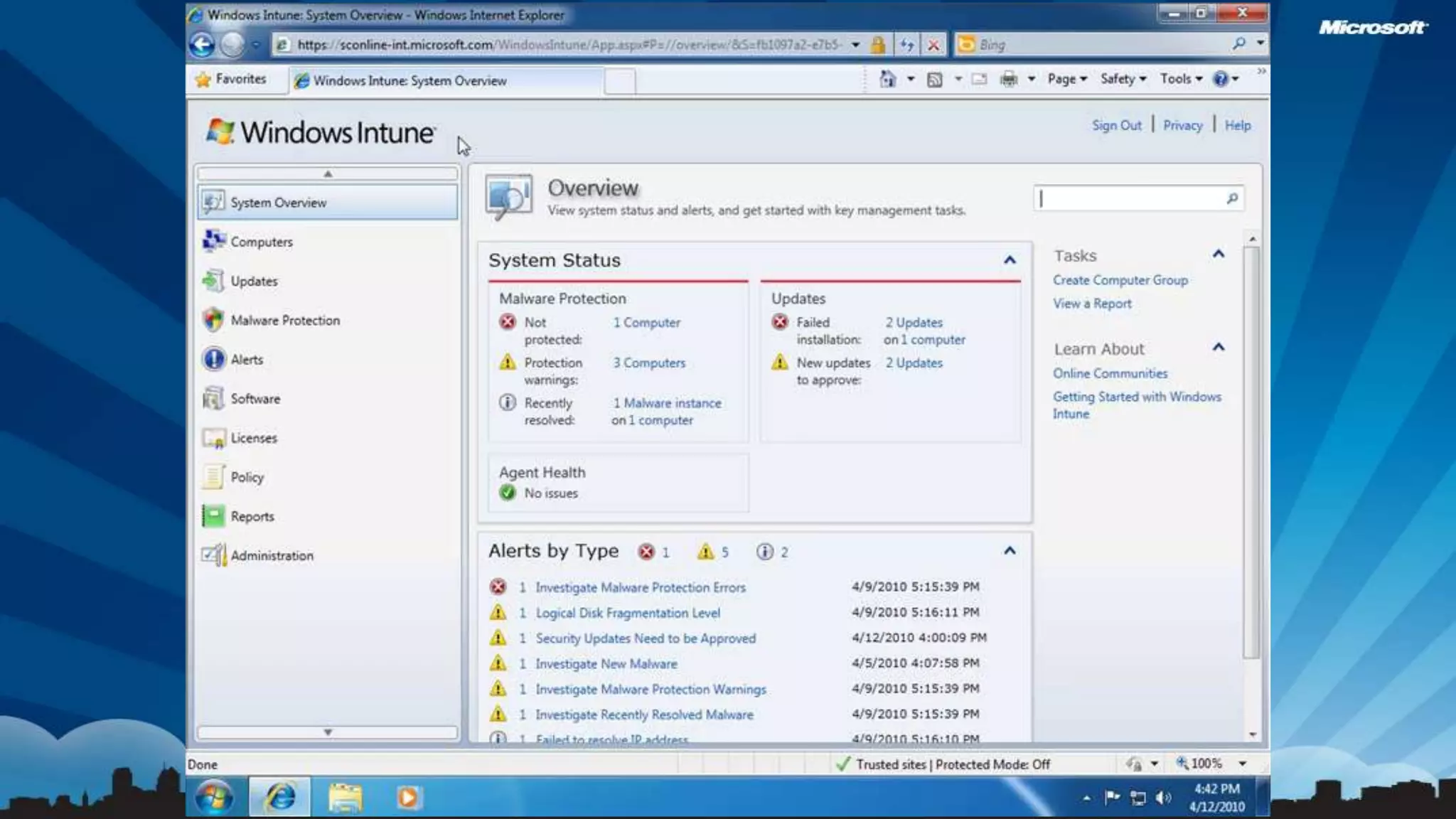
Task: Open Investigate Malware Protection Errors alert
Action: pos(641,587)
